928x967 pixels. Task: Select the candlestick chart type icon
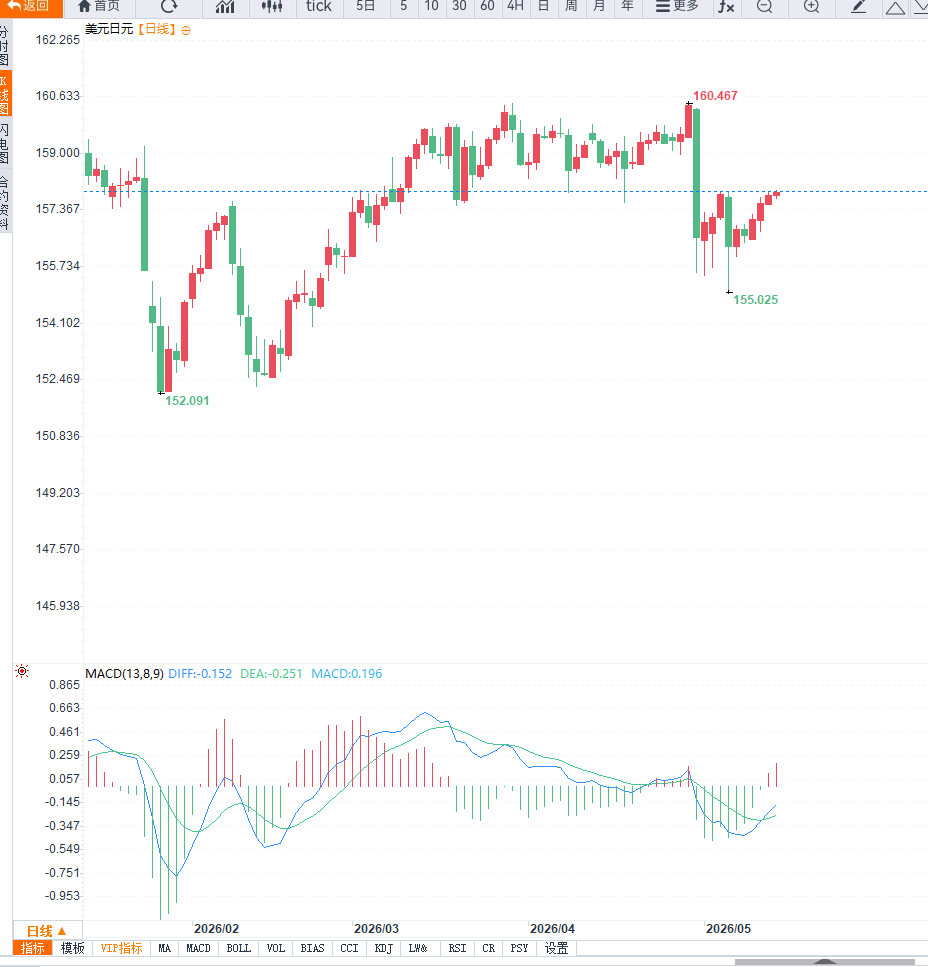271,7
